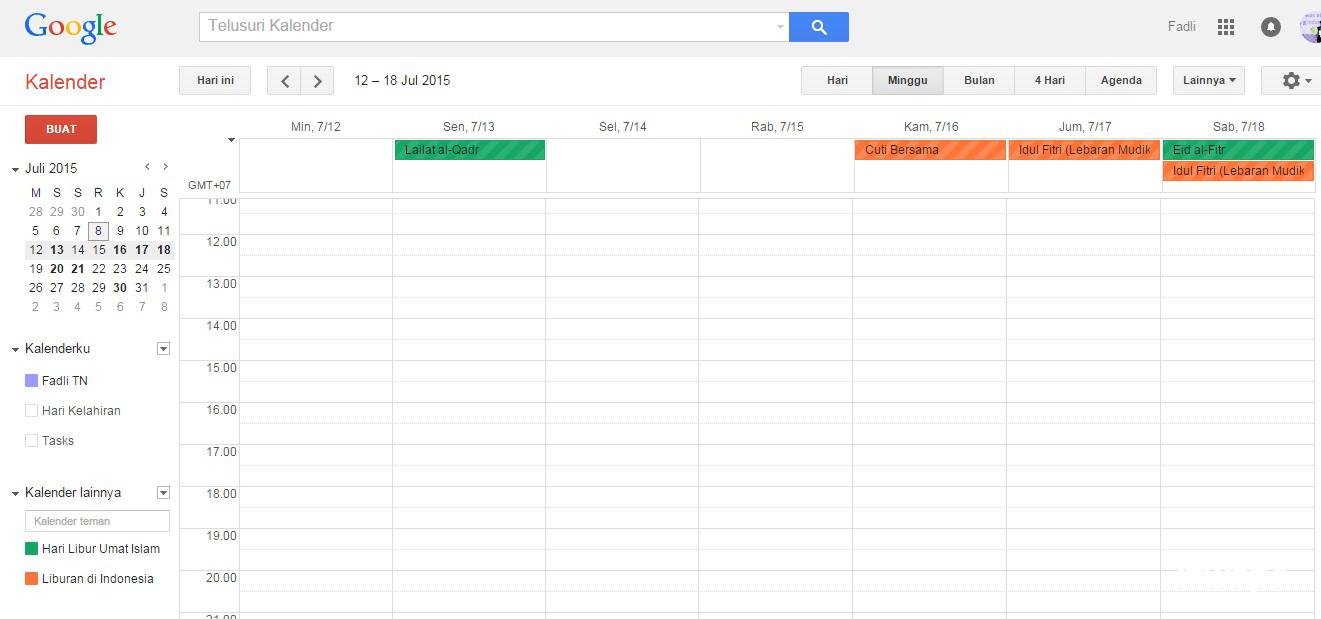
Task: Click the Hari ini button
Action: click(215, 81)
